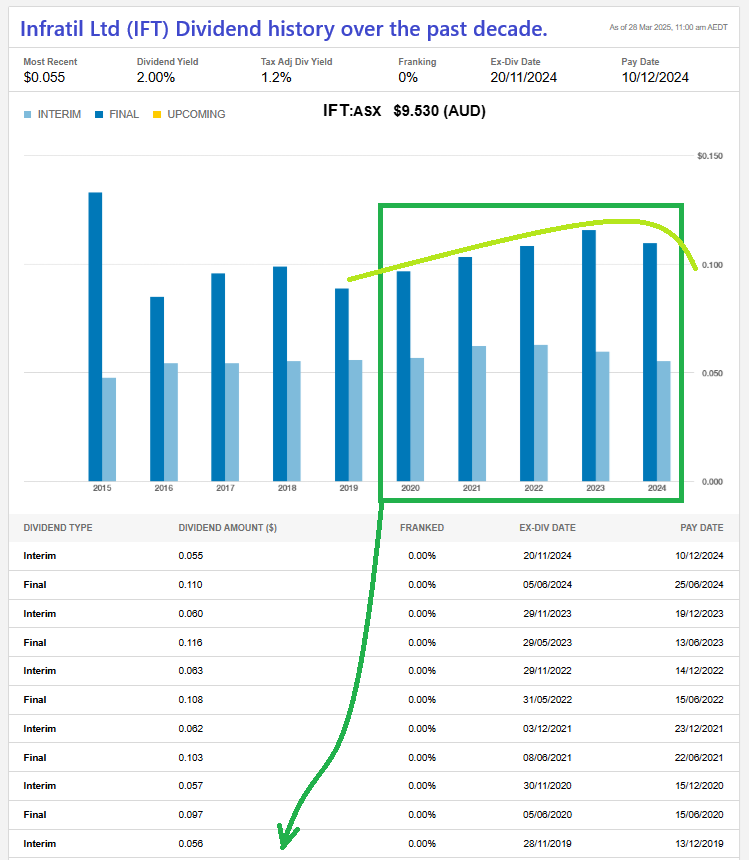This screenshot has height=860, width=749.
Task: Click the 2015 final dividend bar
Action: pyautogui.click(x=95, y=335)
